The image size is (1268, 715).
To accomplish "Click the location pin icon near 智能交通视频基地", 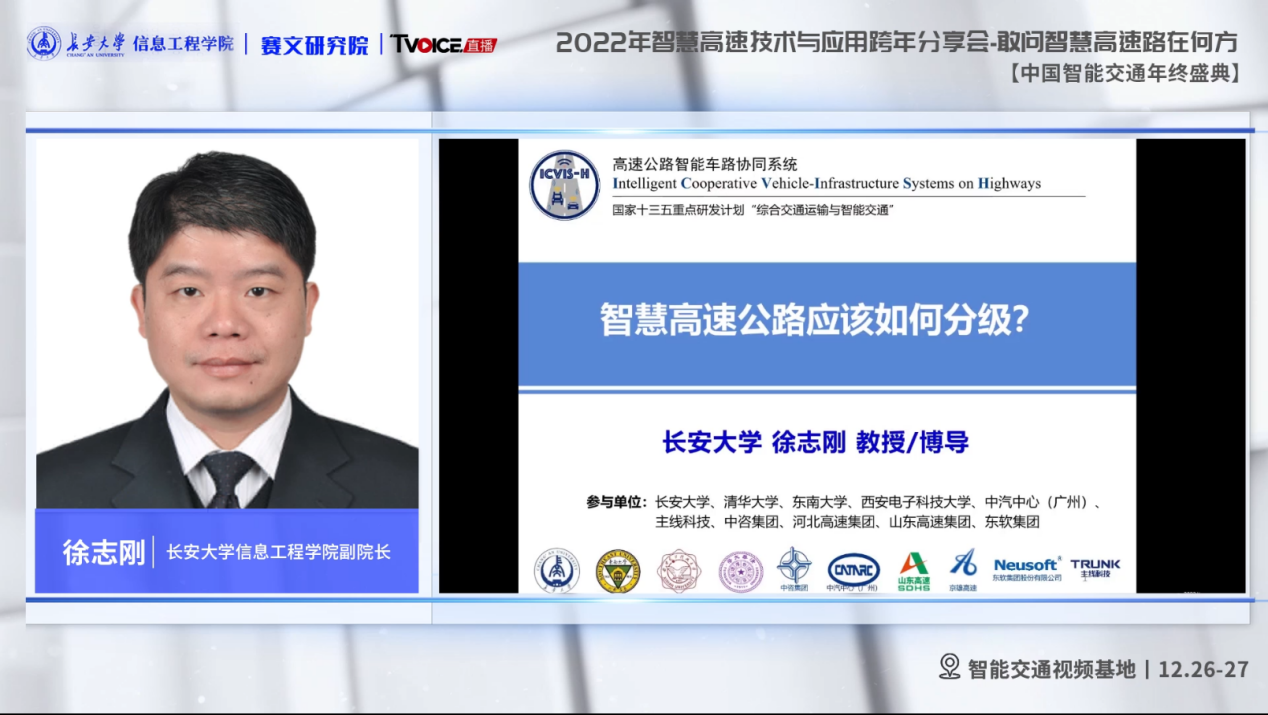I will pos(950,667).
